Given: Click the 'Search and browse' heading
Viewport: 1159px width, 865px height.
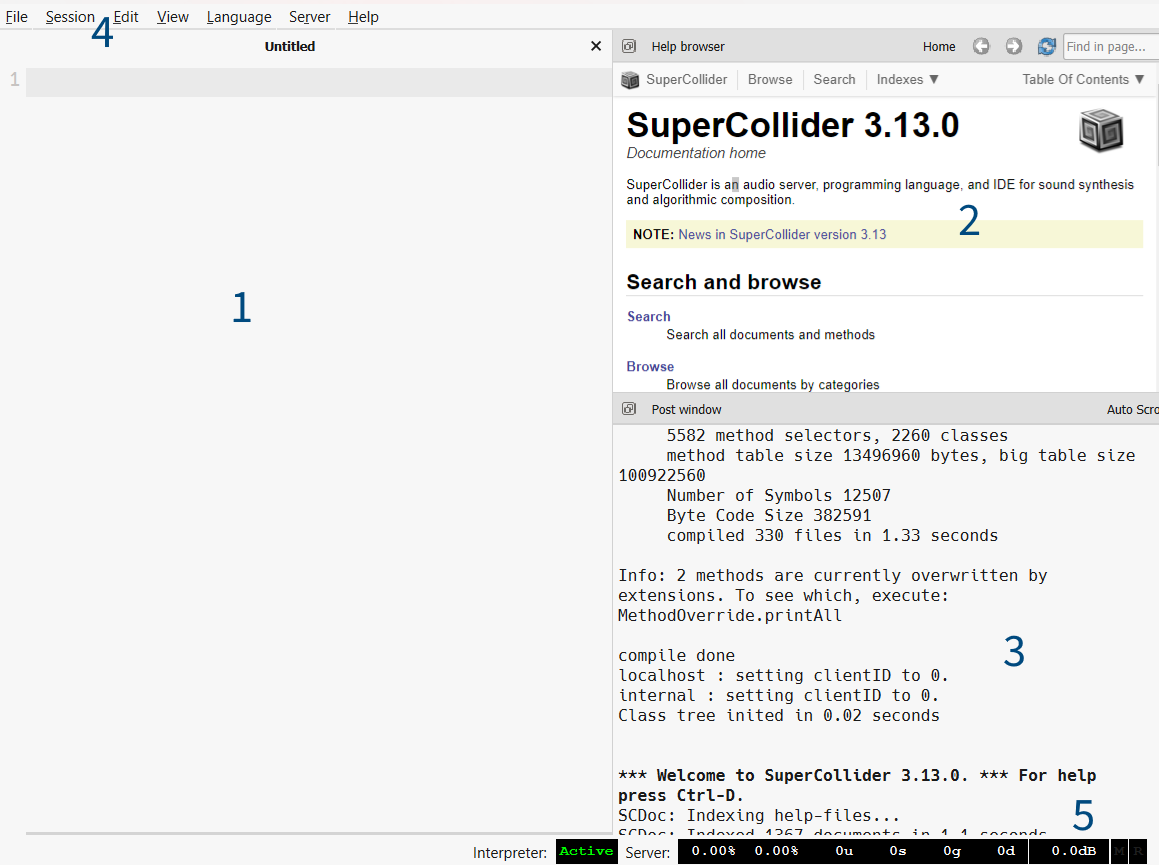Looking at the screenshot, I should [724, 282].
